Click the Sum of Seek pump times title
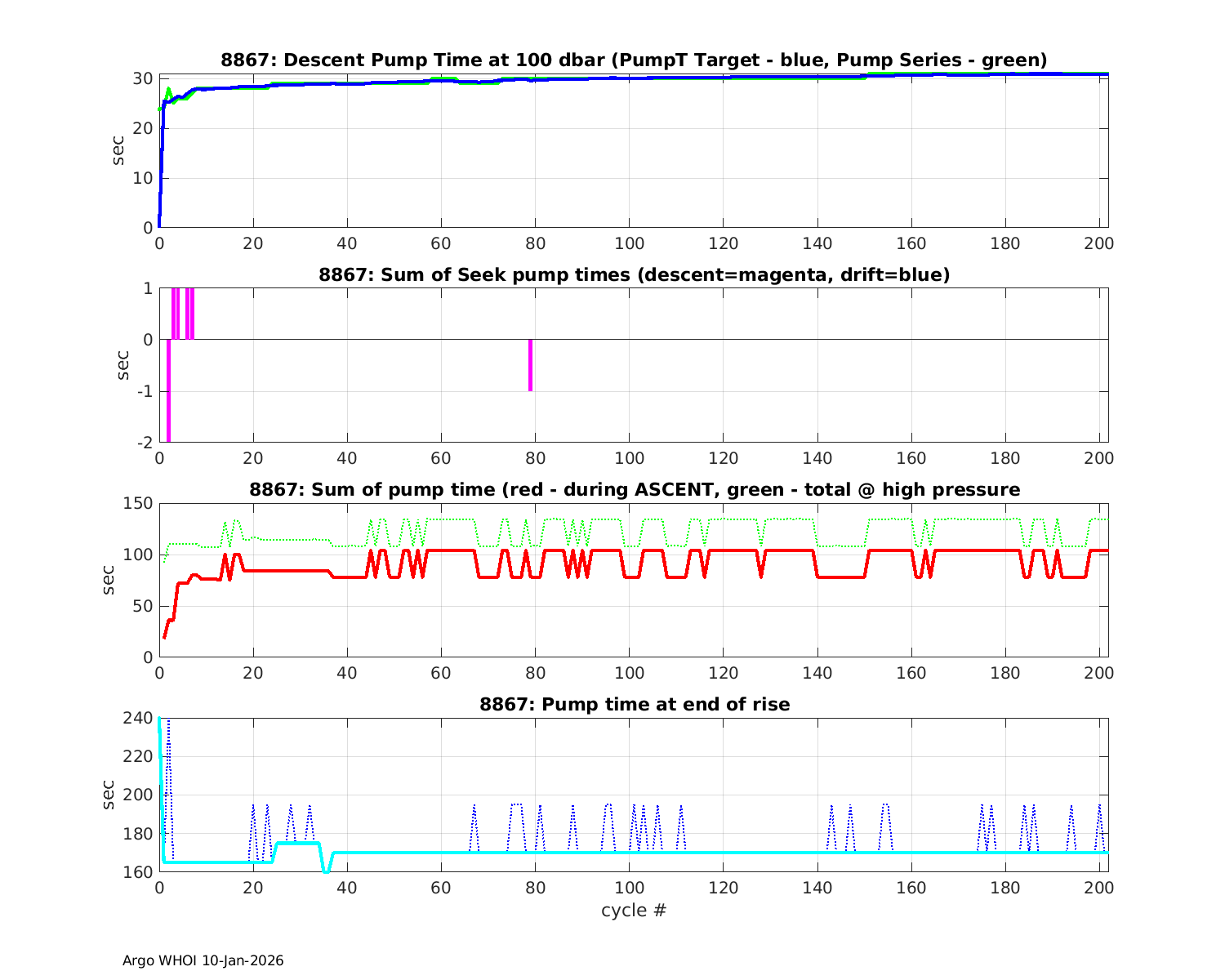1225x980 pixels. [x=634, y=274]
